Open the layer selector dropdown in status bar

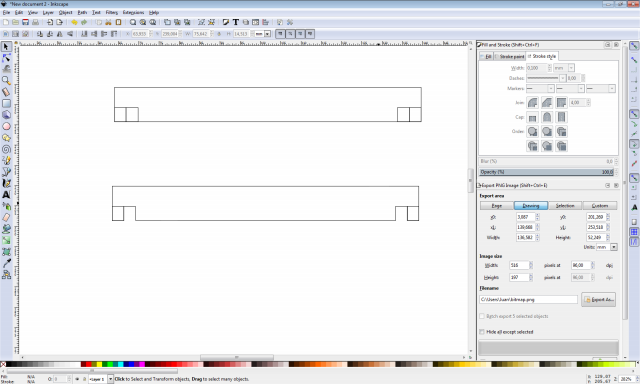110,379
